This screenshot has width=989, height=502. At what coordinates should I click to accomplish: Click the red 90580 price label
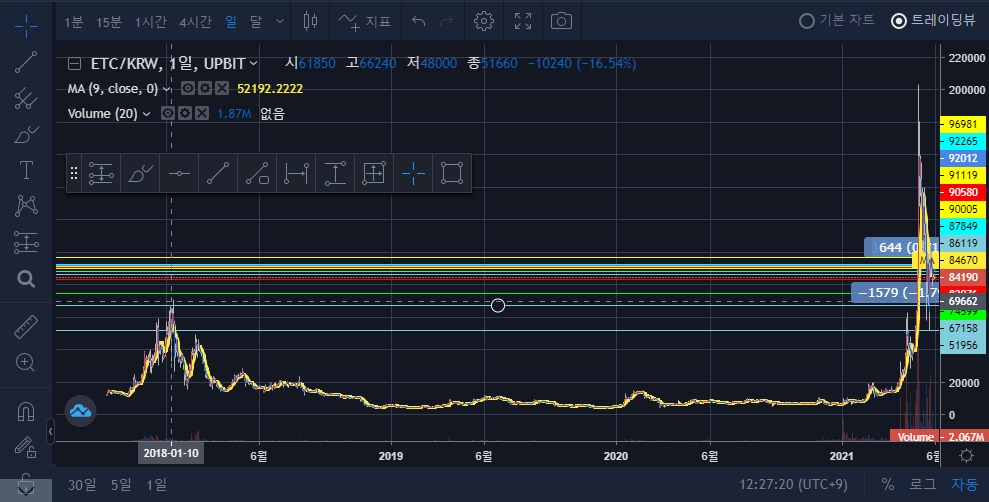963,192
